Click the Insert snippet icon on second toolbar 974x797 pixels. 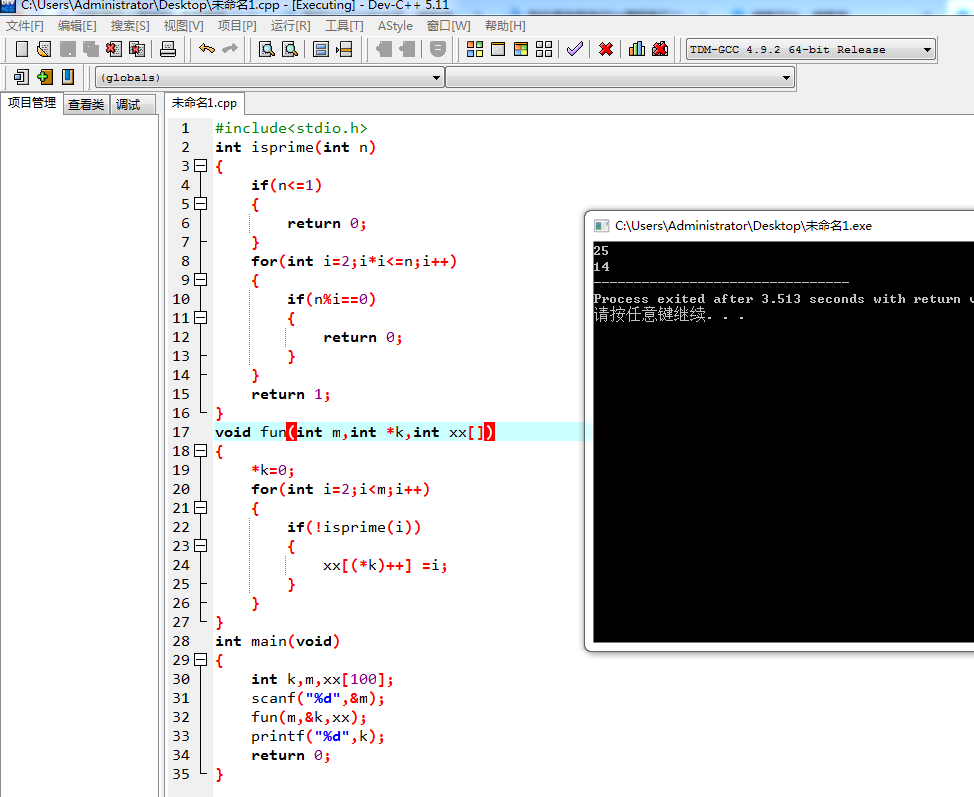point(20,77)
